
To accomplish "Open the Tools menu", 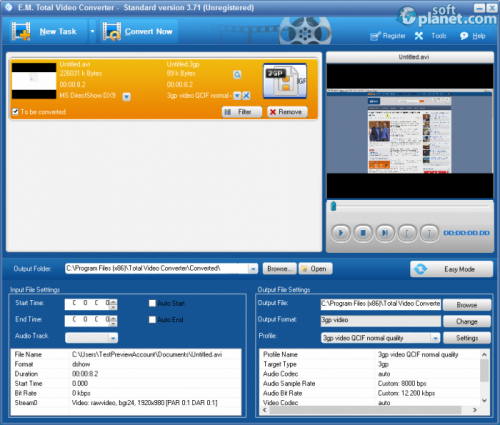I will click(430, 36).
